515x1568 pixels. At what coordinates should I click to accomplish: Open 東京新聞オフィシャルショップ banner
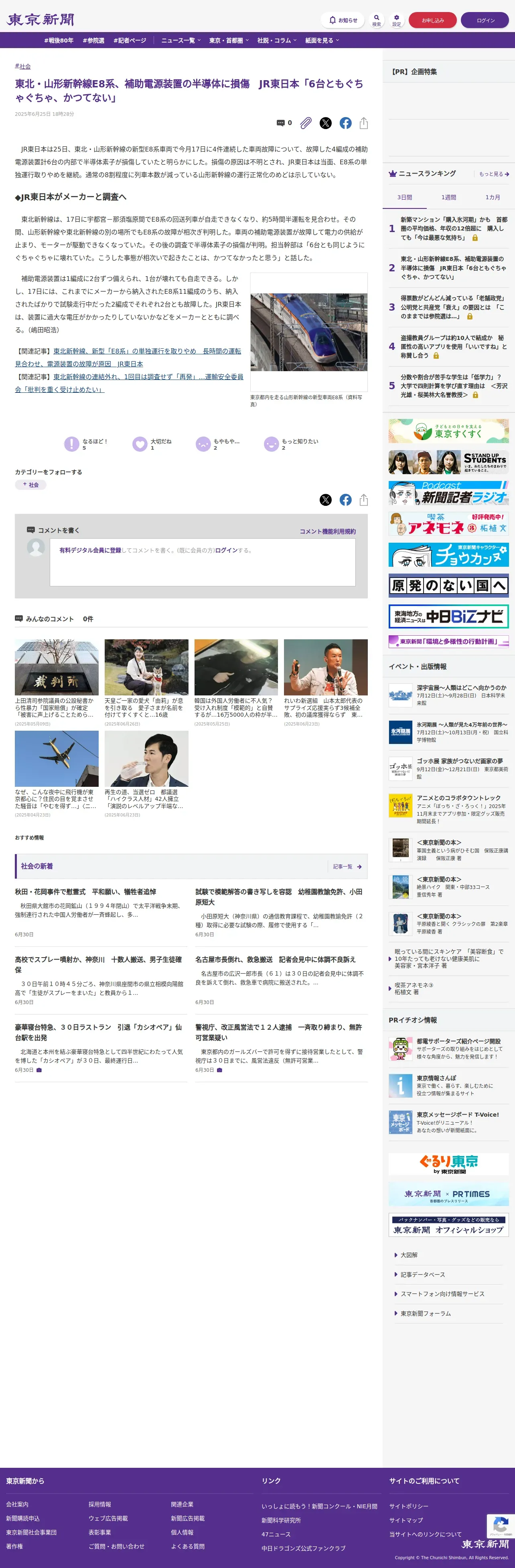pyautogui.click(x=448, y=1224)
